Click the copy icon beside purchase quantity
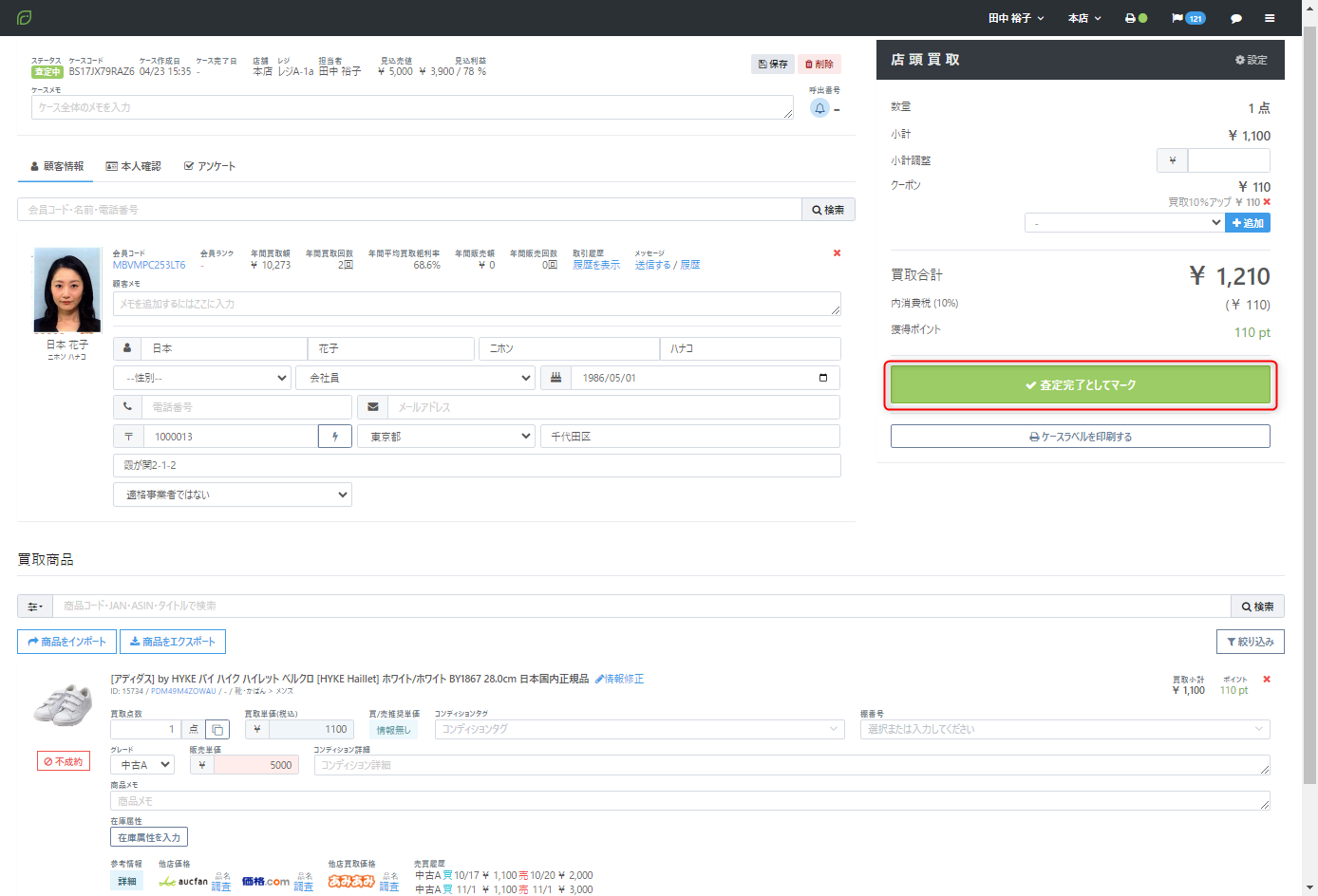The image size is (1318, 896). 217,730
